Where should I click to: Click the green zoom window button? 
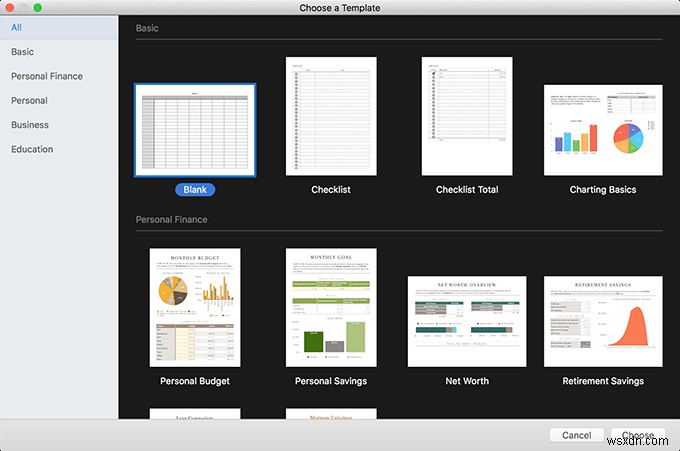[38, 7]
